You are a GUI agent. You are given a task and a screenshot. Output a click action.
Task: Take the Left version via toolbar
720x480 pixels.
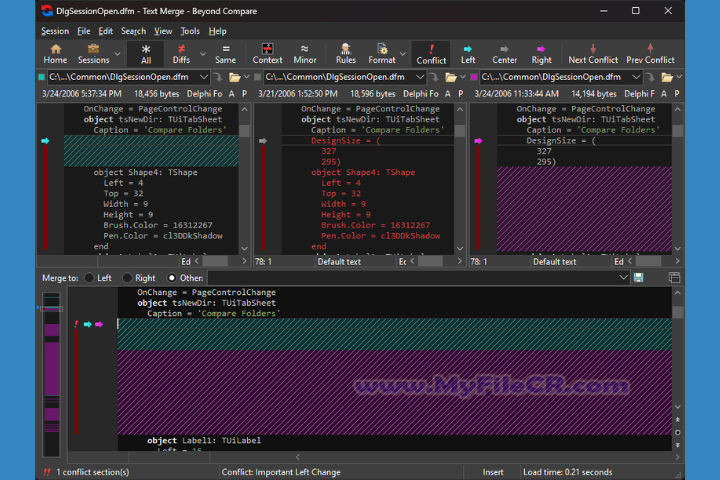pyautogui.click(x=468, y=54)
